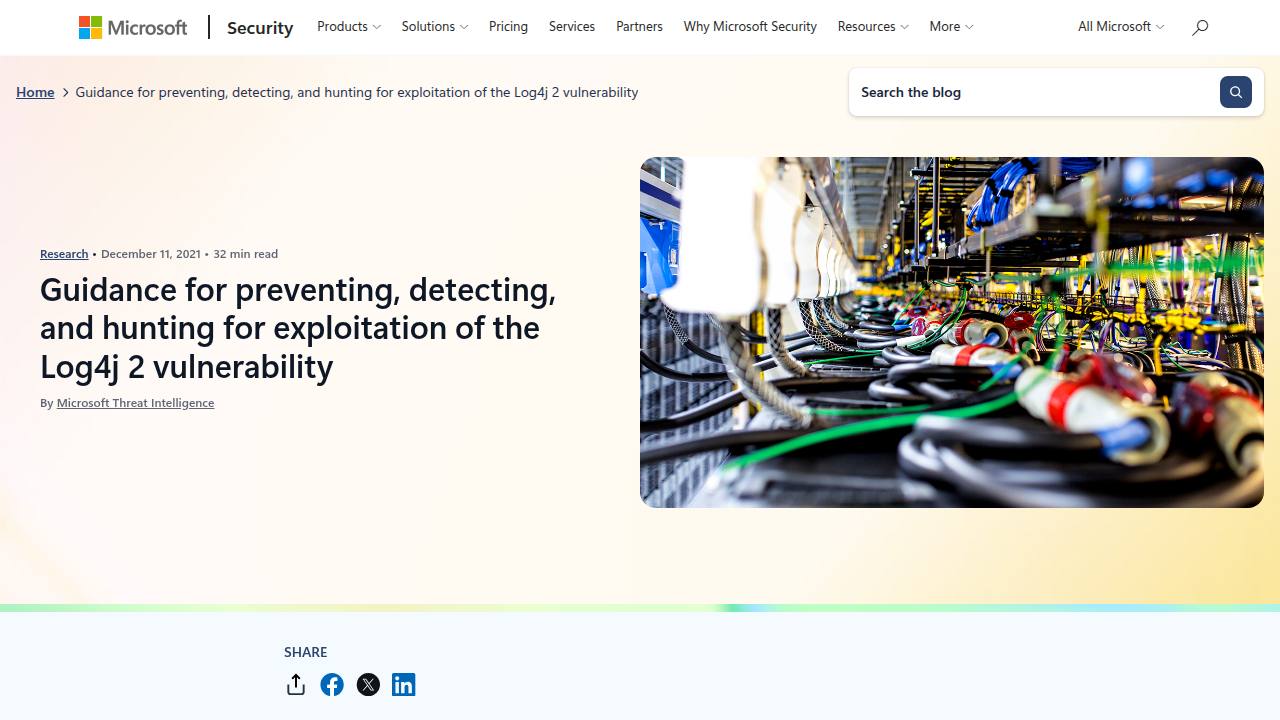Click the breadcrumb article title text

pos(357,92)
